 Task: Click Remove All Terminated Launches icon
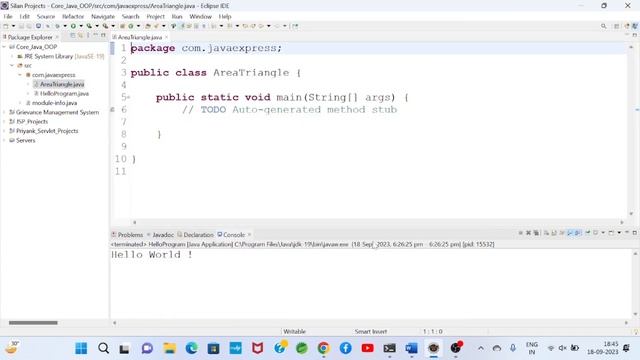coord(536,233)
